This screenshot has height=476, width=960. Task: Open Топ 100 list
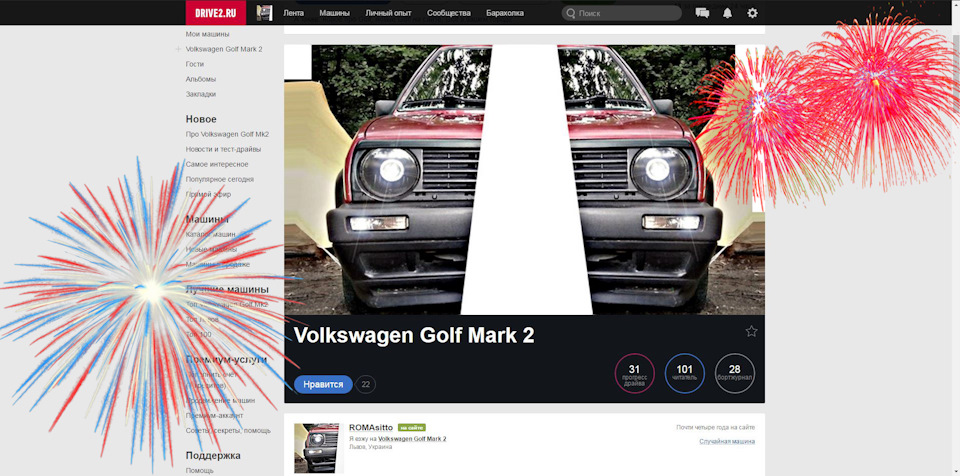(x=198, y=334)
